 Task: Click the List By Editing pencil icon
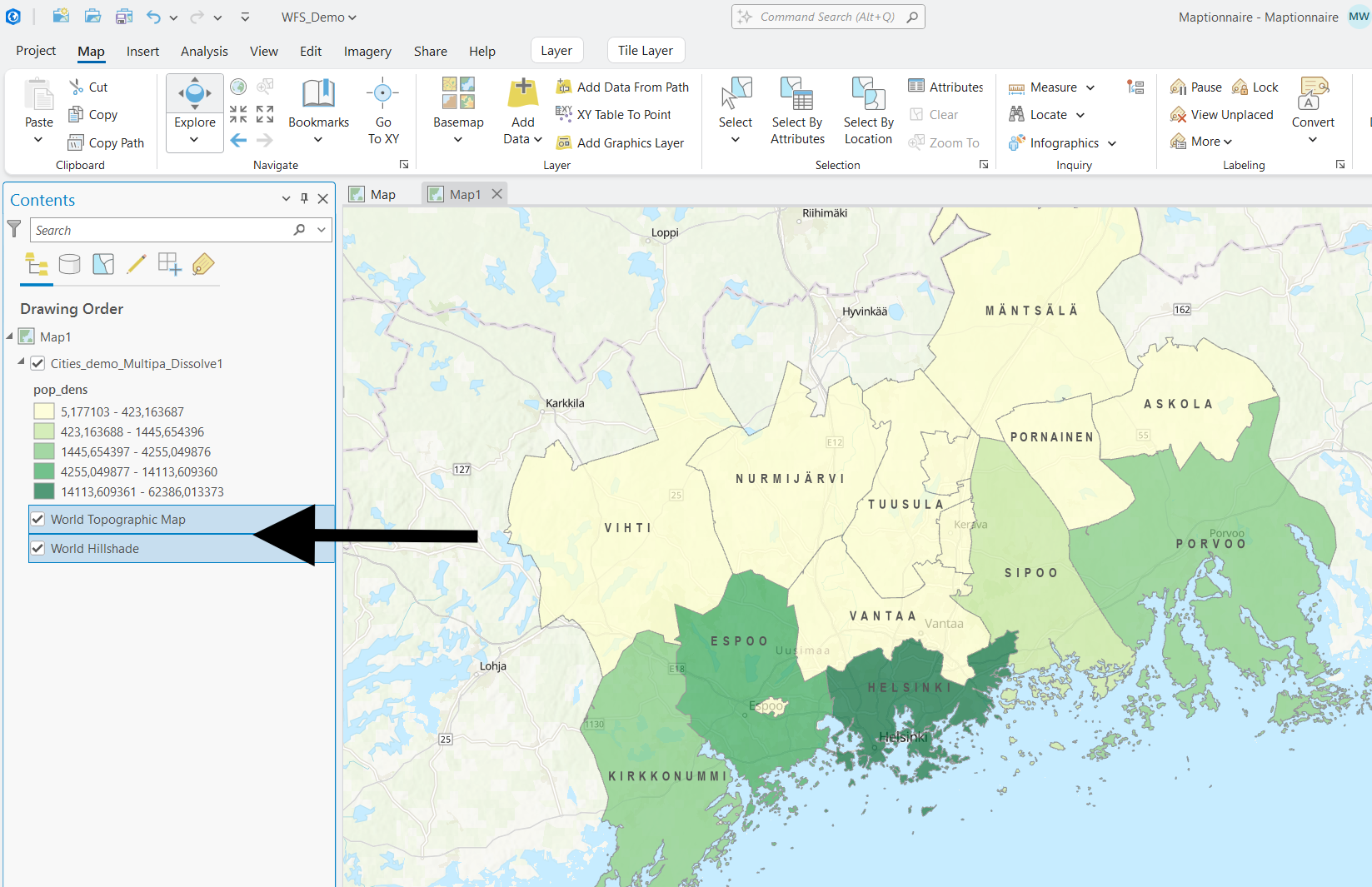tap(137, 265)
